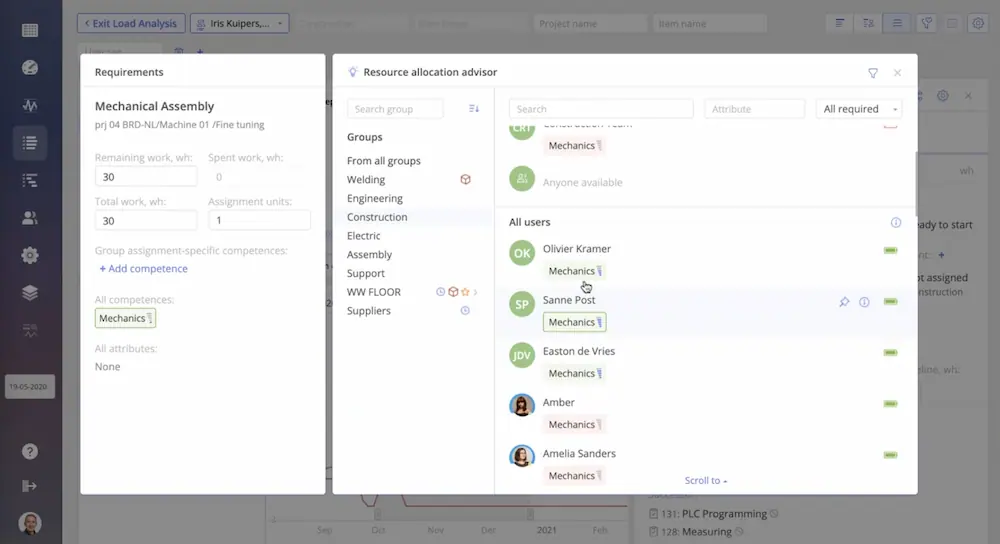Open the settings gear in left sidebar
The width and height of the screenshot is (1000, 544).
[x=30, y=255]
